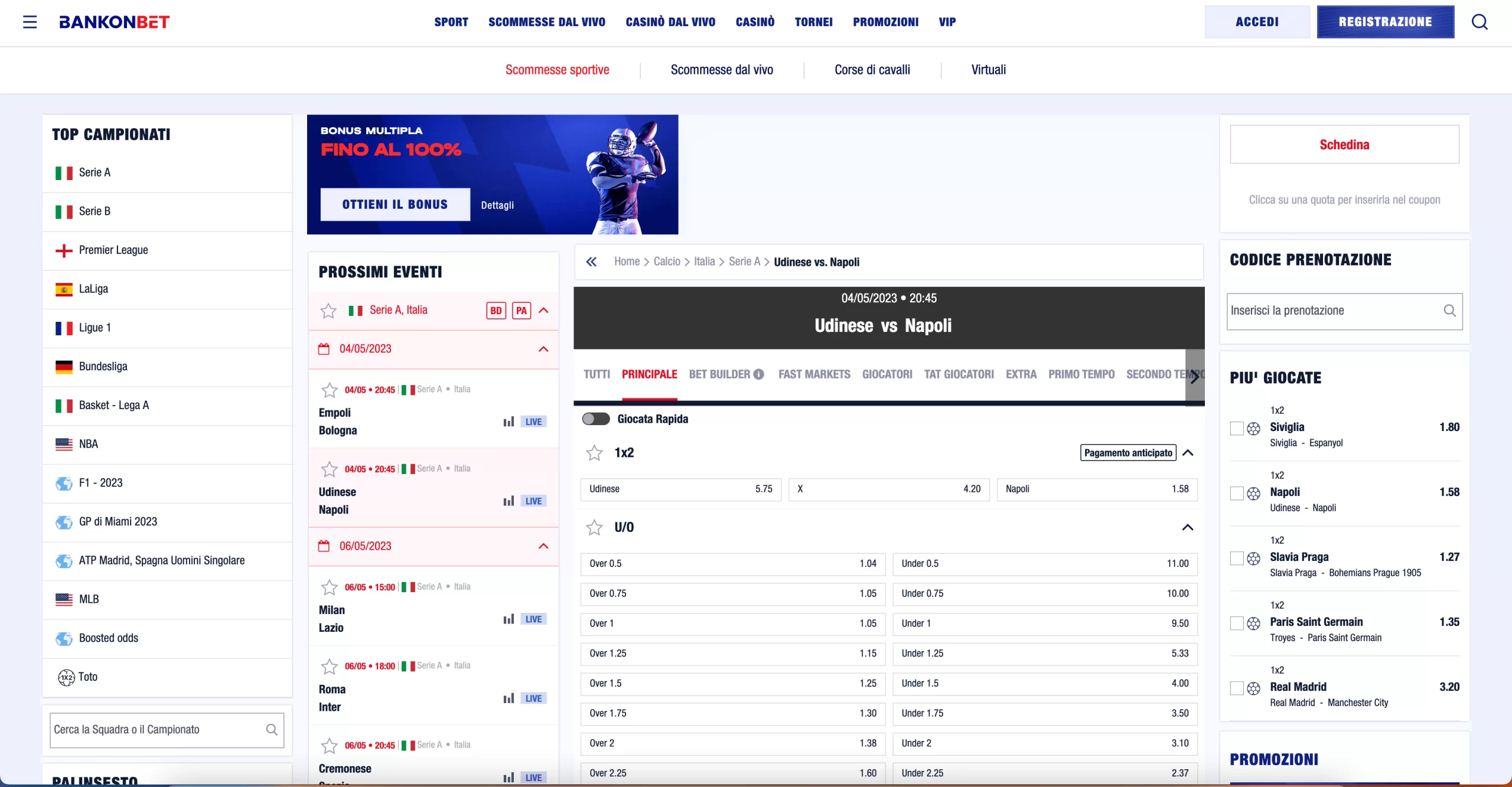Open the hamburger menu icon
The width and height of the screenshot is (1512, 787).
[30, 22]
